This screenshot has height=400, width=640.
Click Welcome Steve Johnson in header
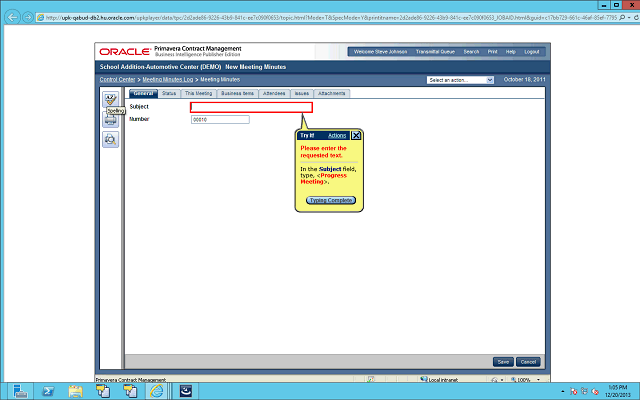point(380,52)
